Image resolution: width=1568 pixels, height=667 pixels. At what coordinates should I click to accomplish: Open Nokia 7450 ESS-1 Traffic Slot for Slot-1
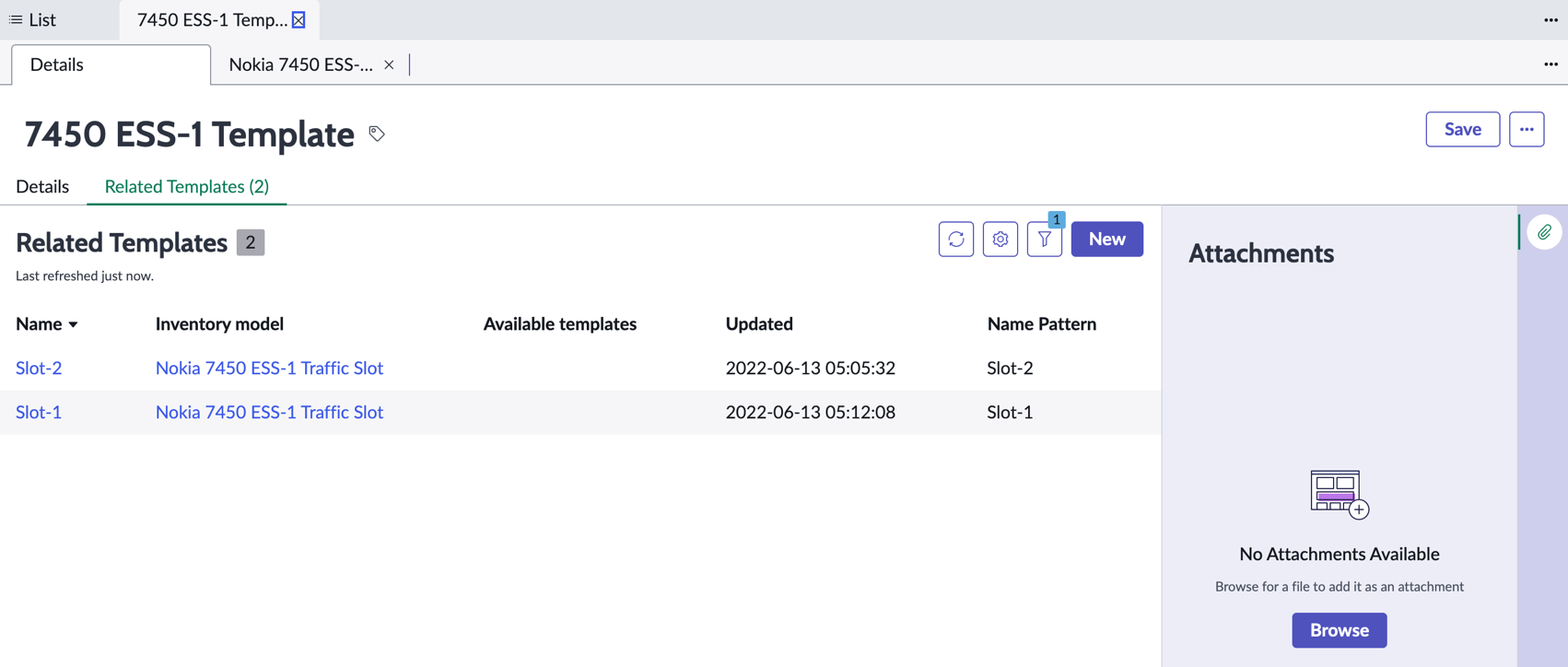(269, 412)
